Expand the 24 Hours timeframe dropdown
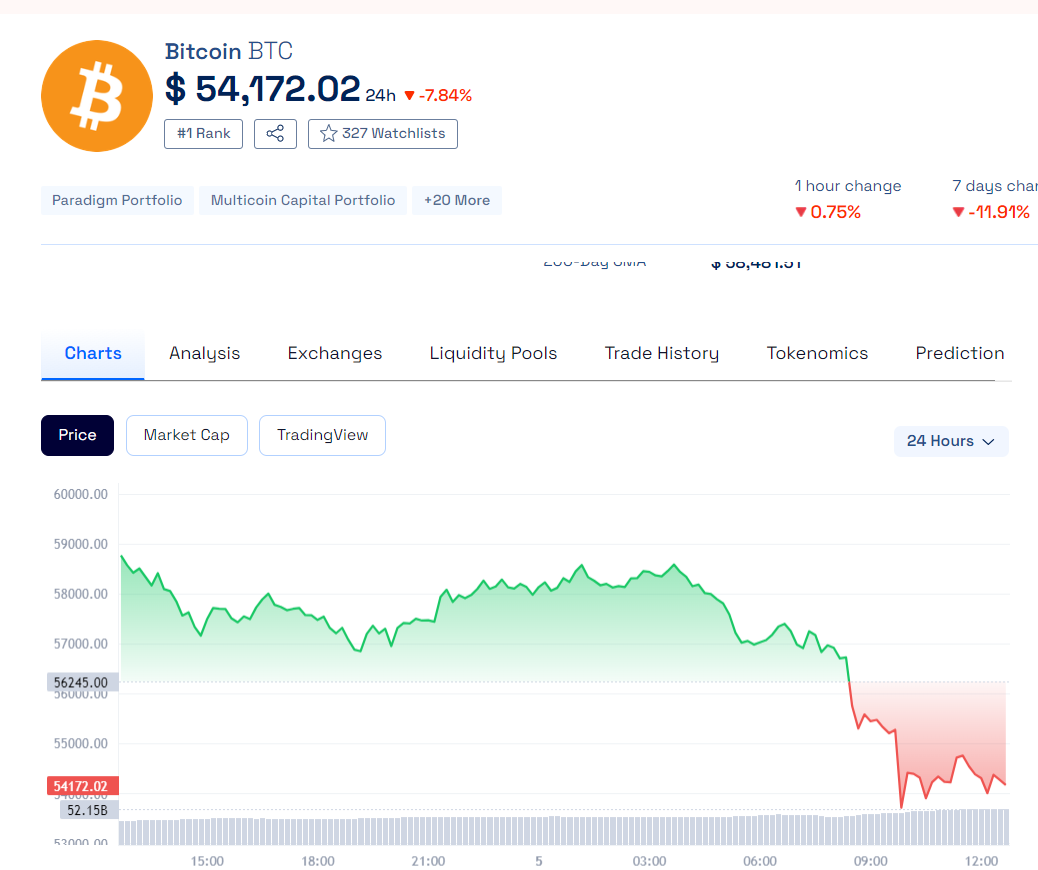Viewport: 1038px width, 870px height. 950,441
